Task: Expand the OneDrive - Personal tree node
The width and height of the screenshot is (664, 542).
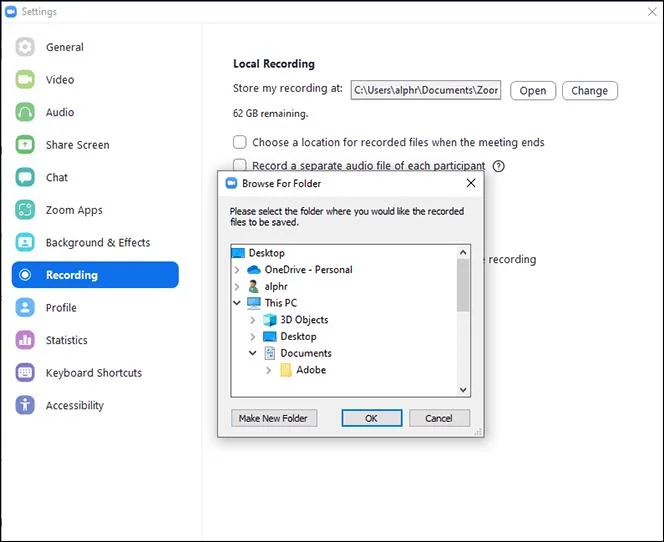Action: [237, 270]
